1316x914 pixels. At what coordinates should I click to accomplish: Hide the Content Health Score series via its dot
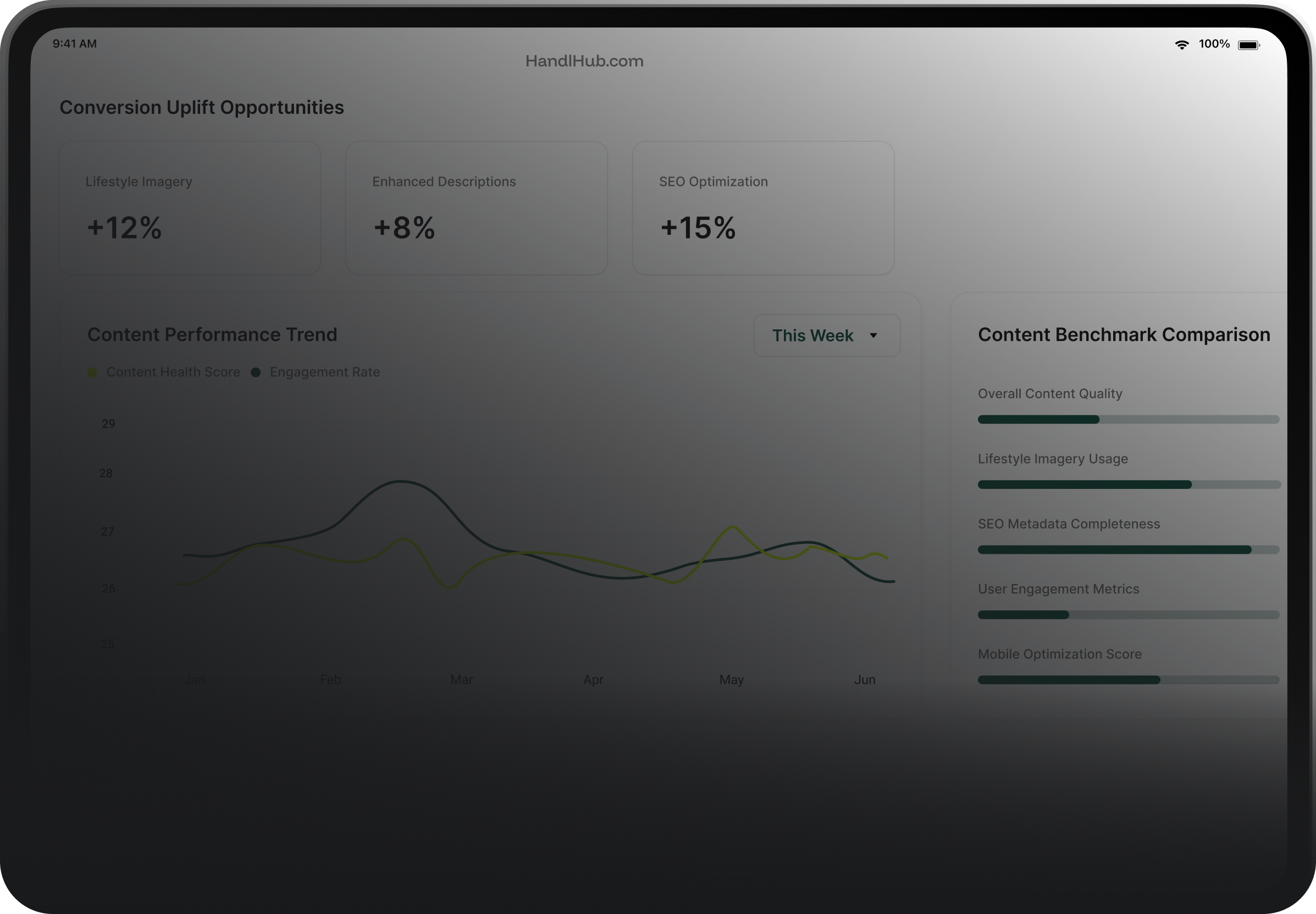coord(92,372)
